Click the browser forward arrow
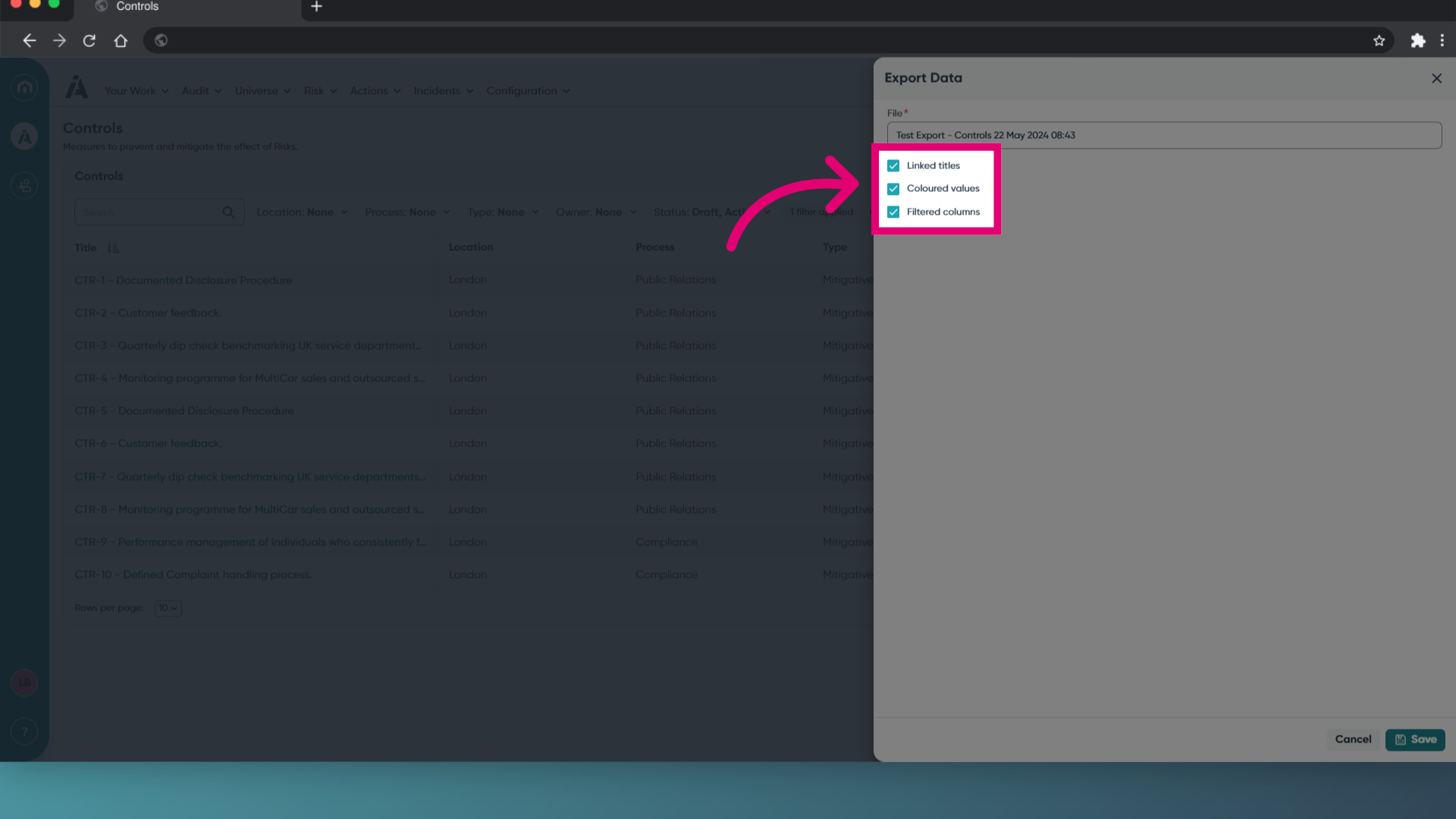Screen dimensions: 1456x819 point(59,41)
